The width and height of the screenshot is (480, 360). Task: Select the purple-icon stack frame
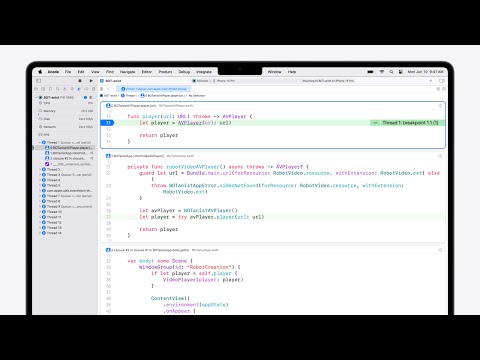click(x=68, y=164)
